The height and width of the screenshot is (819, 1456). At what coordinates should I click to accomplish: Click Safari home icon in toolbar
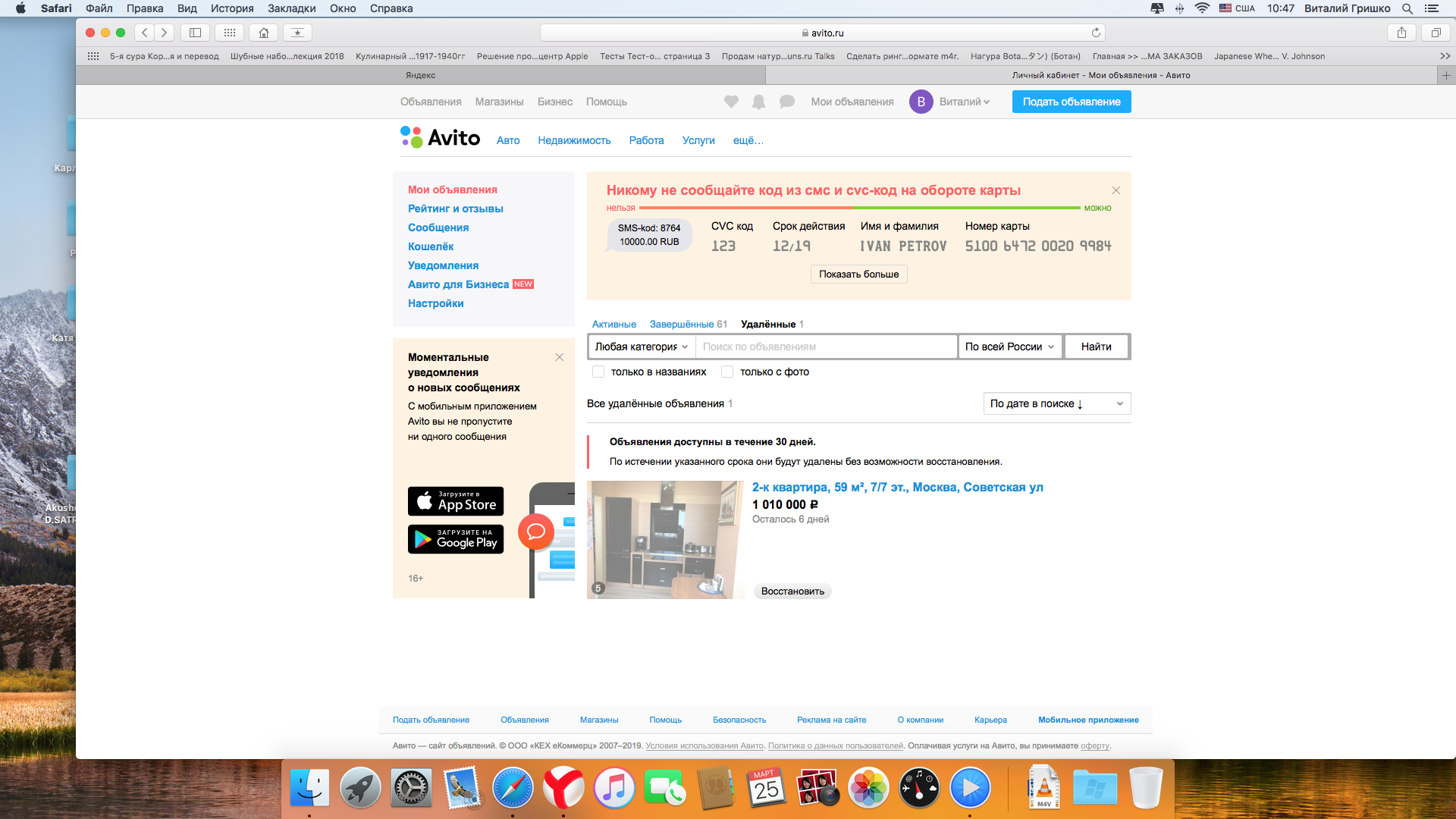(264, 33)
